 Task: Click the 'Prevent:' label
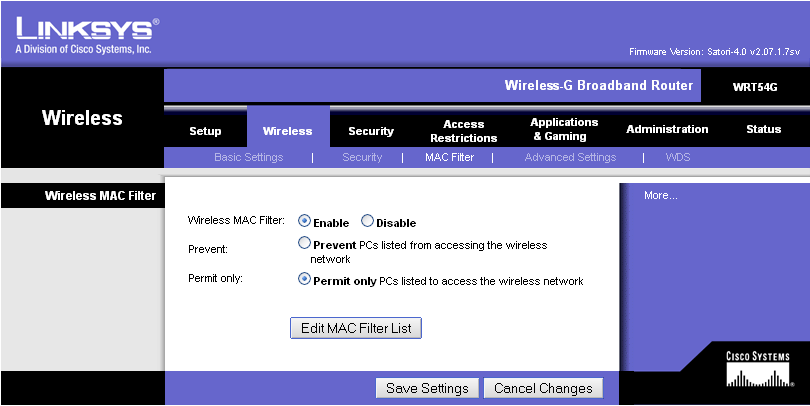[x=208, y=249]
